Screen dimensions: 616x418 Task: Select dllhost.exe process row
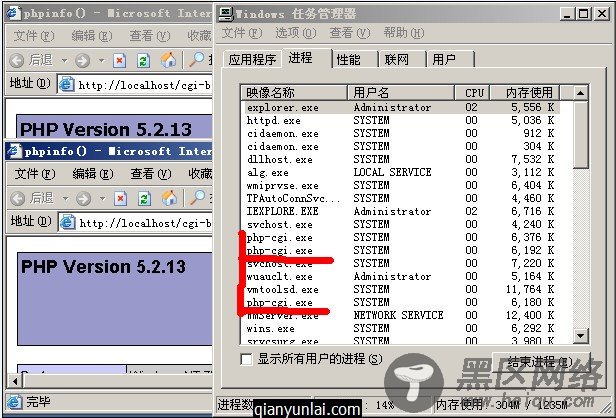[x=401, y=159]
